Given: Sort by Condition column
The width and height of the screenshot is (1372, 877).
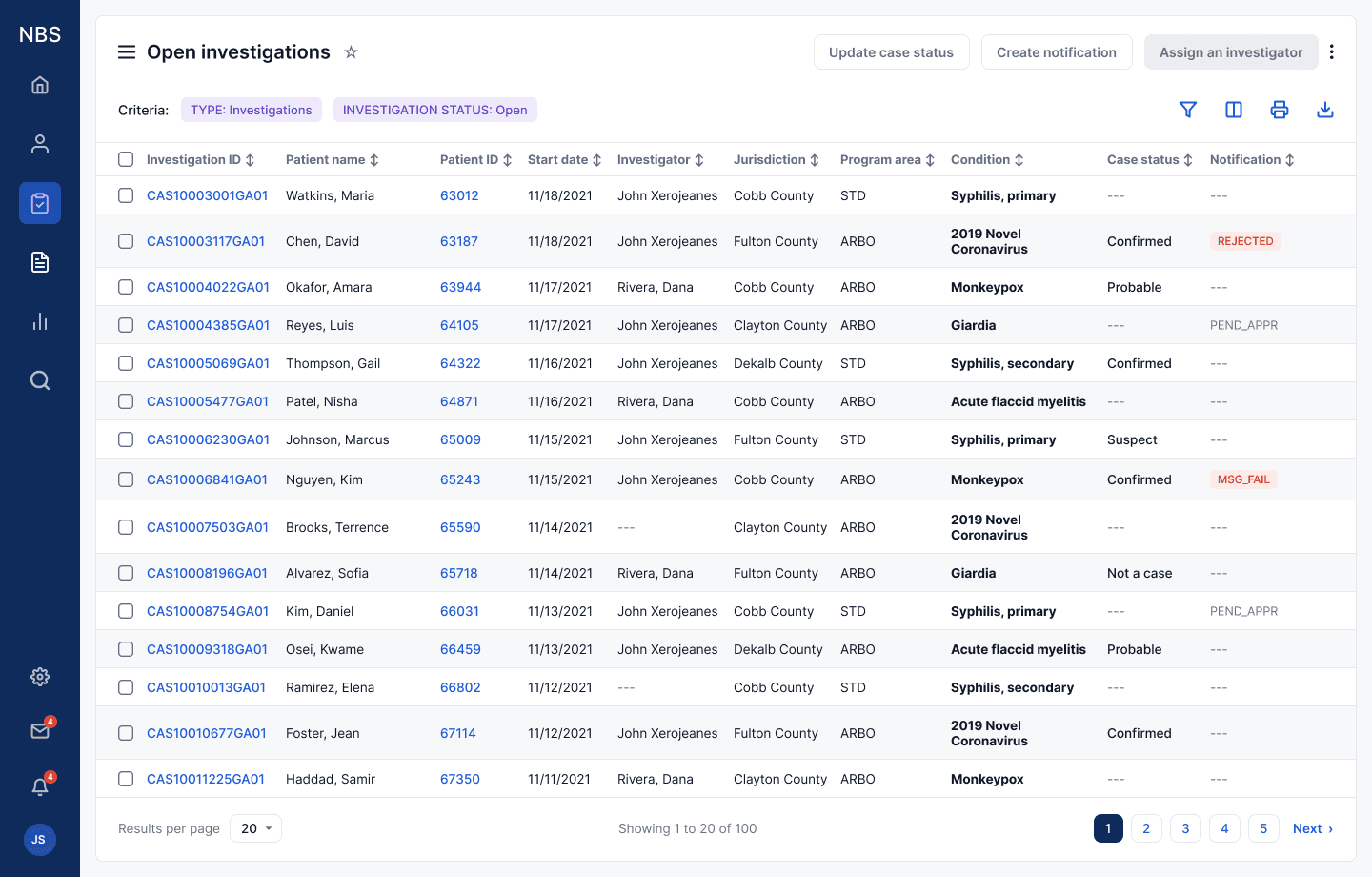Looking at the screenshot, I should pyautogui.click(x=988, y=160).
